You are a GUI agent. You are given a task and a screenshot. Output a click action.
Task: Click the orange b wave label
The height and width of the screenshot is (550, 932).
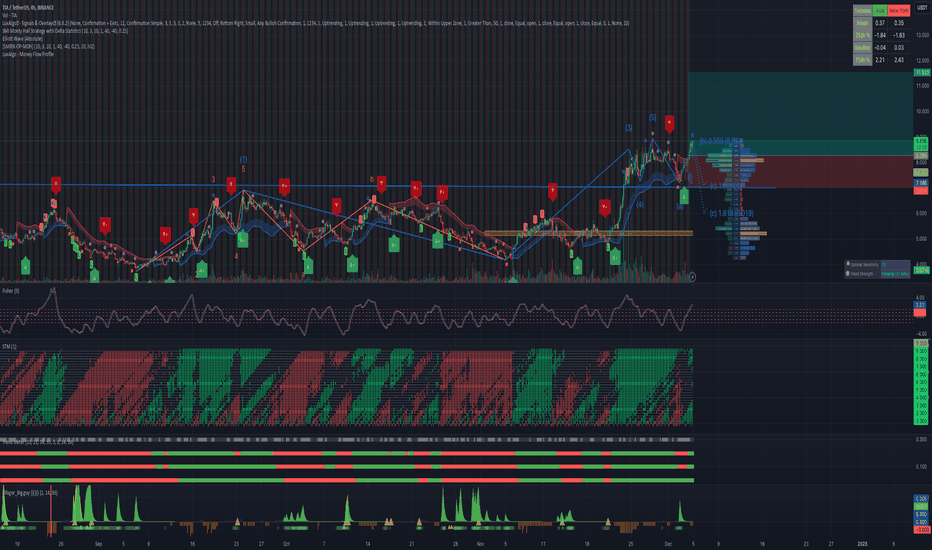point(372,179)
